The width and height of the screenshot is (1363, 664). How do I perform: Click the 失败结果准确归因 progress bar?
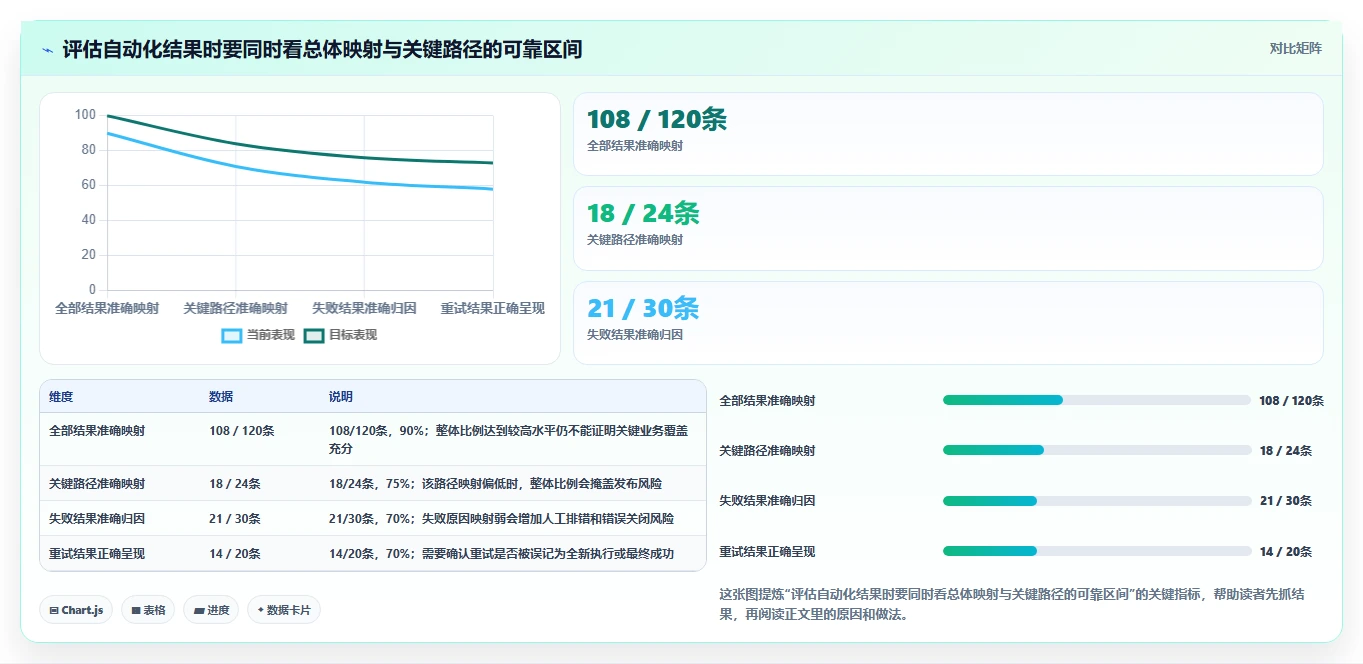coord(1096,501)
